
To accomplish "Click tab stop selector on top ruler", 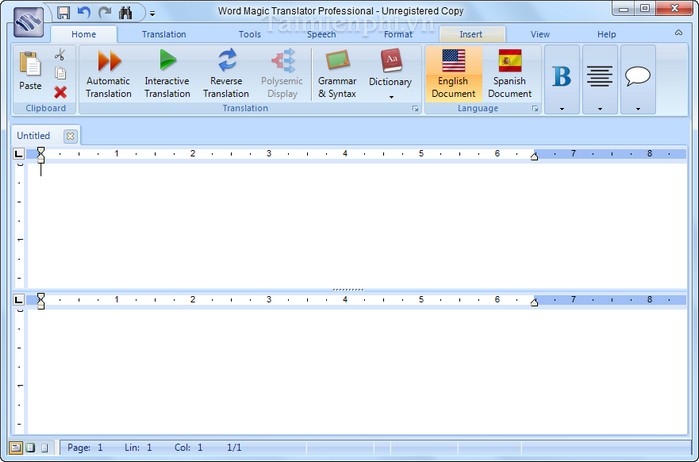I will 18,154.
